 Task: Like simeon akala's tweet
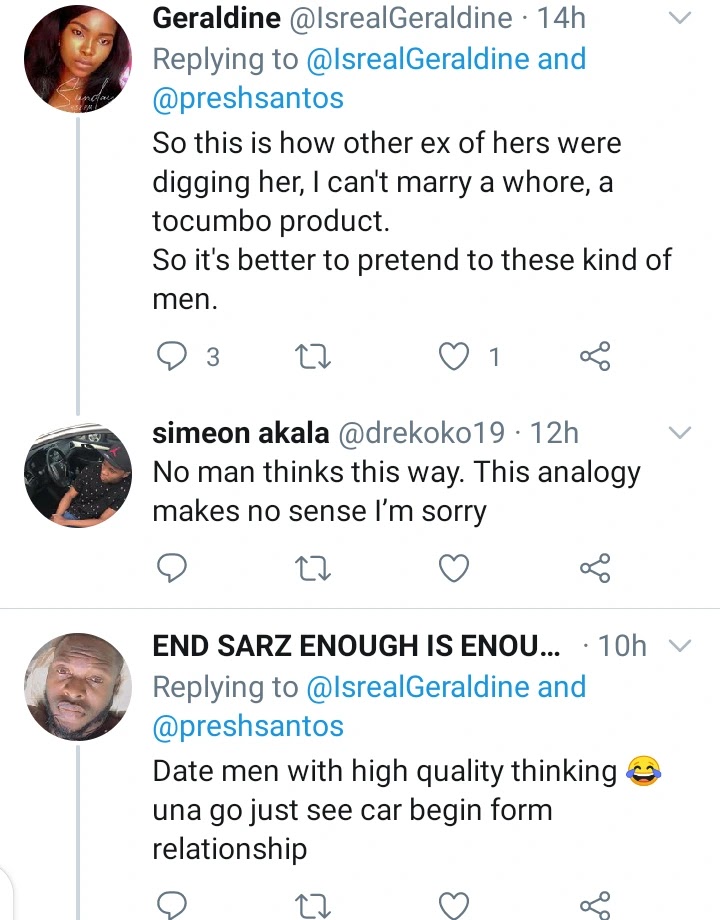pyautogui.click(x=455, y=568)
